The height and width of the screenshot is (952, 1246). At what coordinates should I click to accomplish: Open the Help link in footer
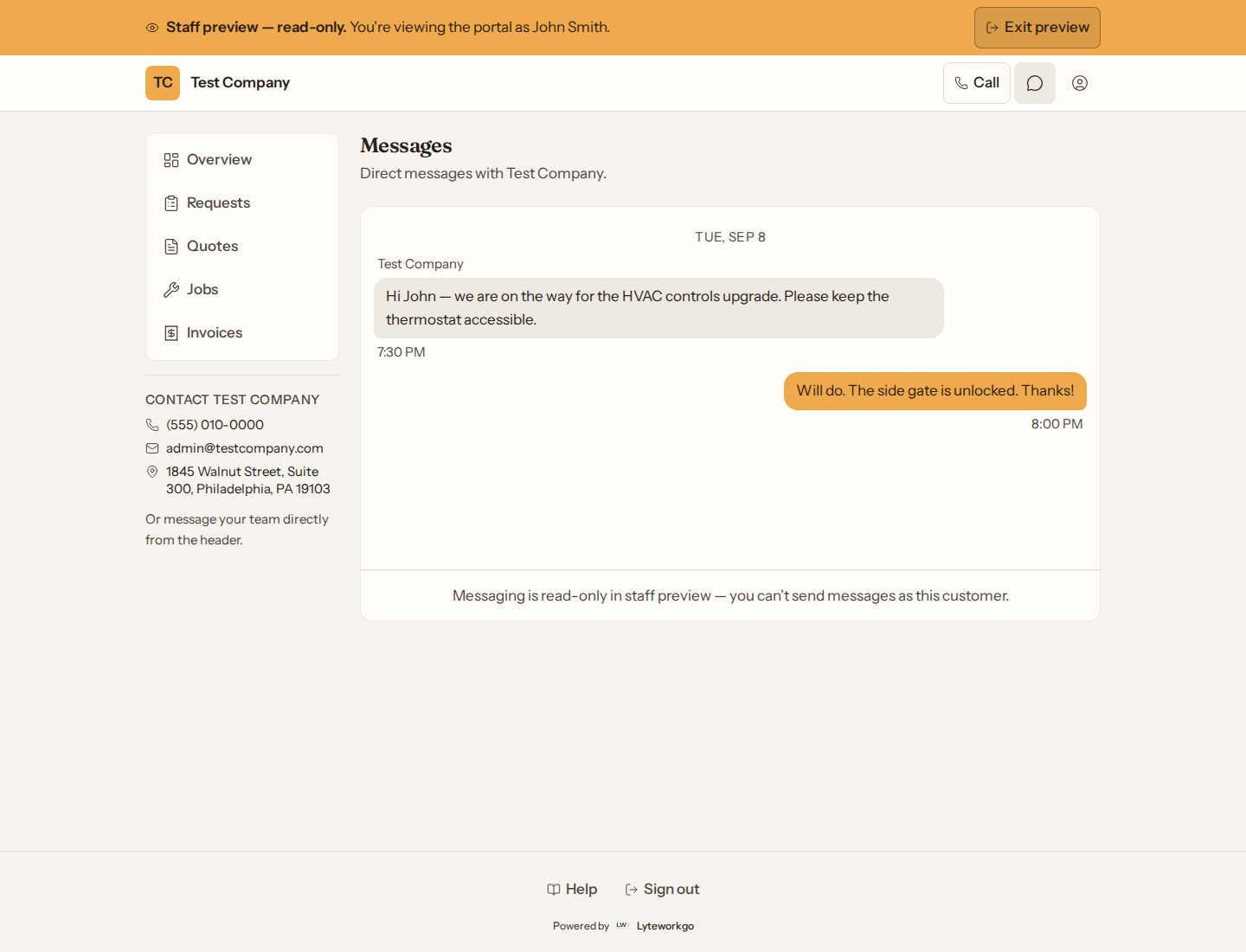pos(572,890)
